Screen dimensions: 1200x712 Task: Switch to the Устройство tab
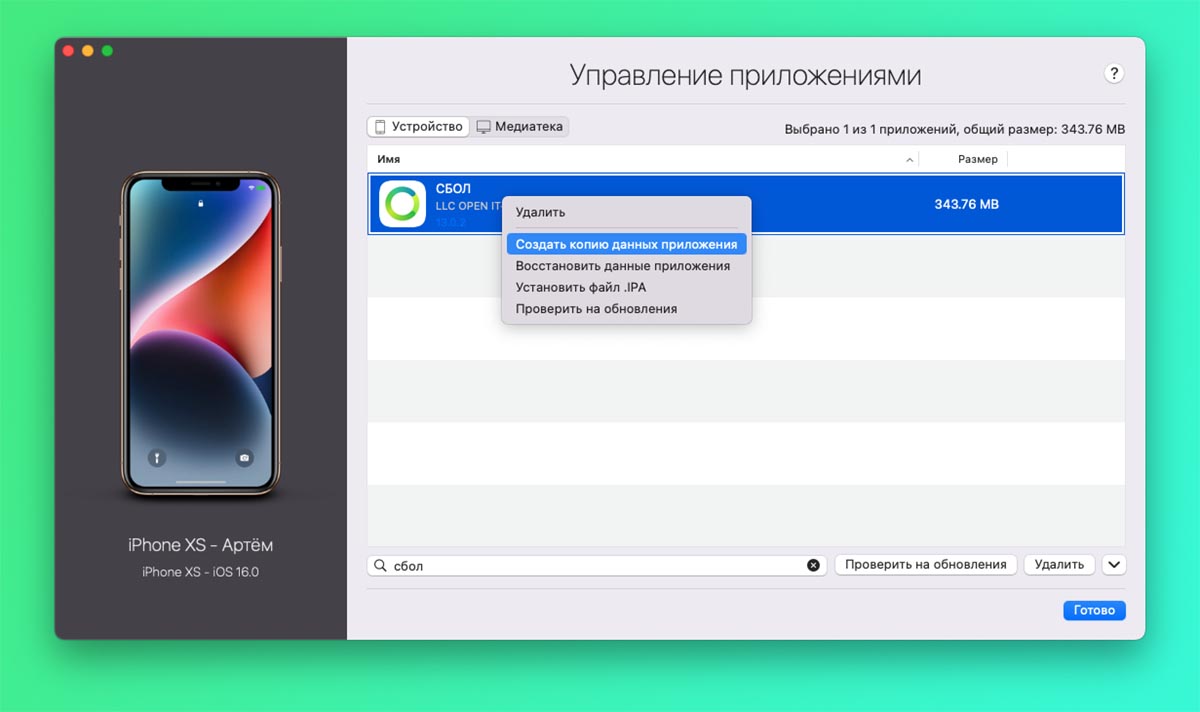click(418, 127)
